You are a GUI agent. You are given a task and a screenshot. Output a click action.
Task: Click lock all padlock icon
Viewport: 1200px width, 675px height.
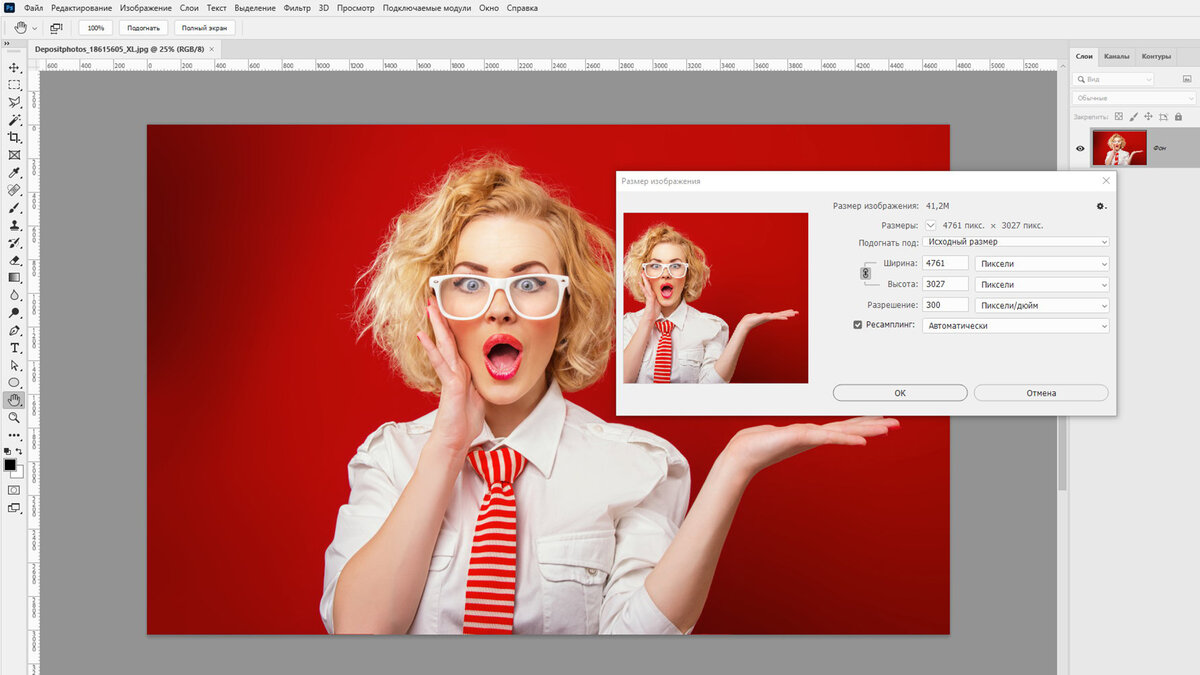point(1178,117)
